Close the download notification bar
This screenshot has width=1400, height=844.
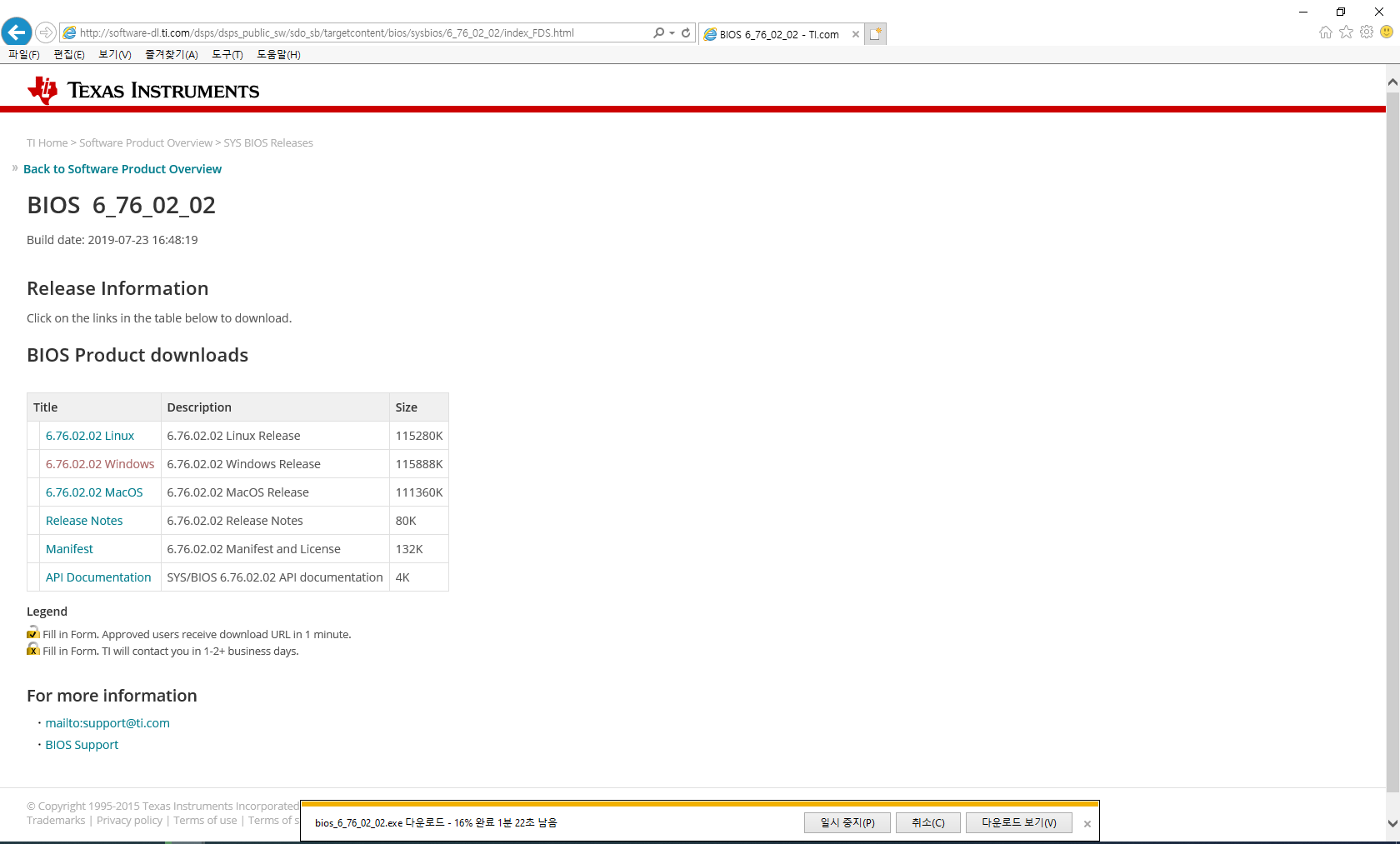pos(1087,824)
